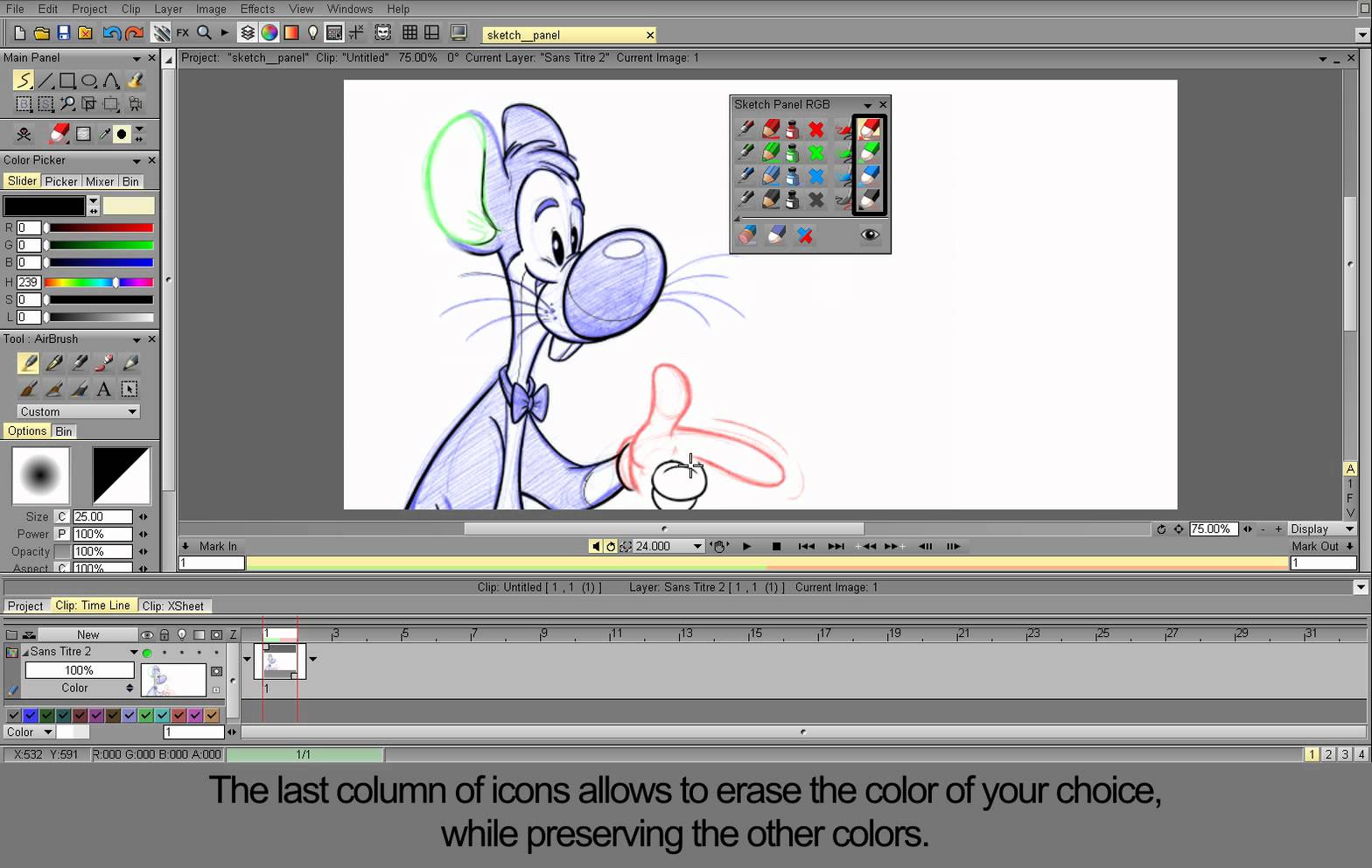The width and height of the screenshot is (1372, 868).
Task: Click the black mechanical pen in Sketch Panel
Action: point(745,200)
